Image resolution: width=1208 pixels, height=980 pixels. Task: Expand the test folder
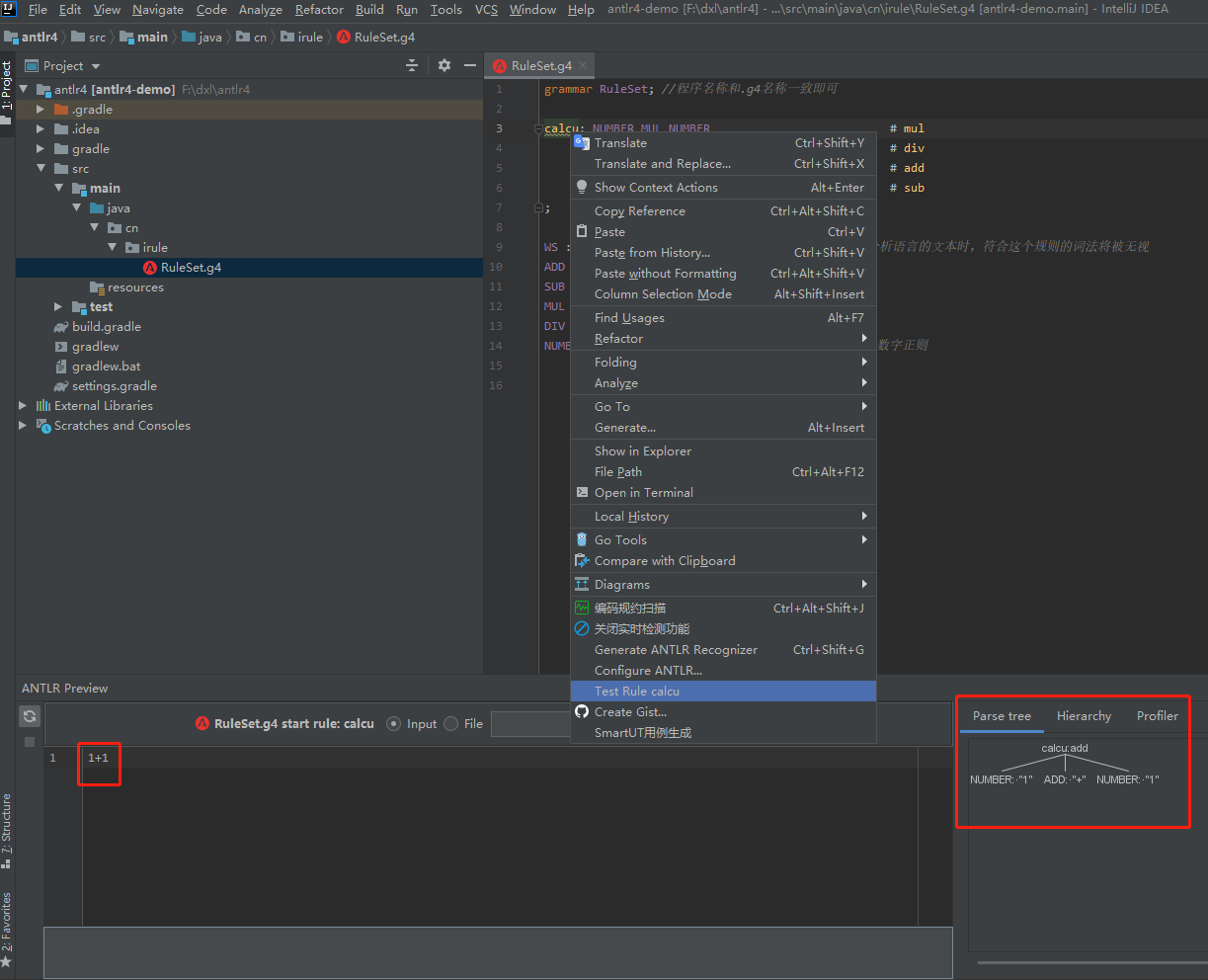(58, 307)
